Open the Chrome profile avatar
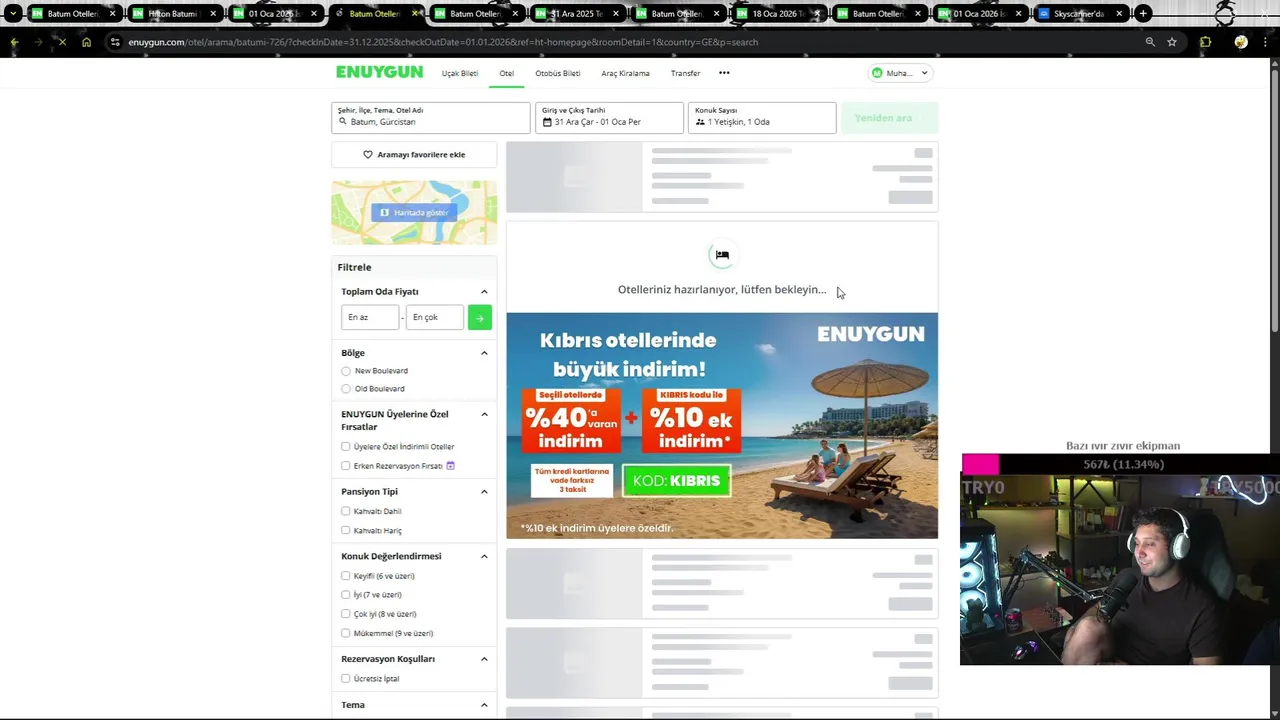Image resolution: width=1280 pixels, height=720 pixels. tap(1241, 42)
